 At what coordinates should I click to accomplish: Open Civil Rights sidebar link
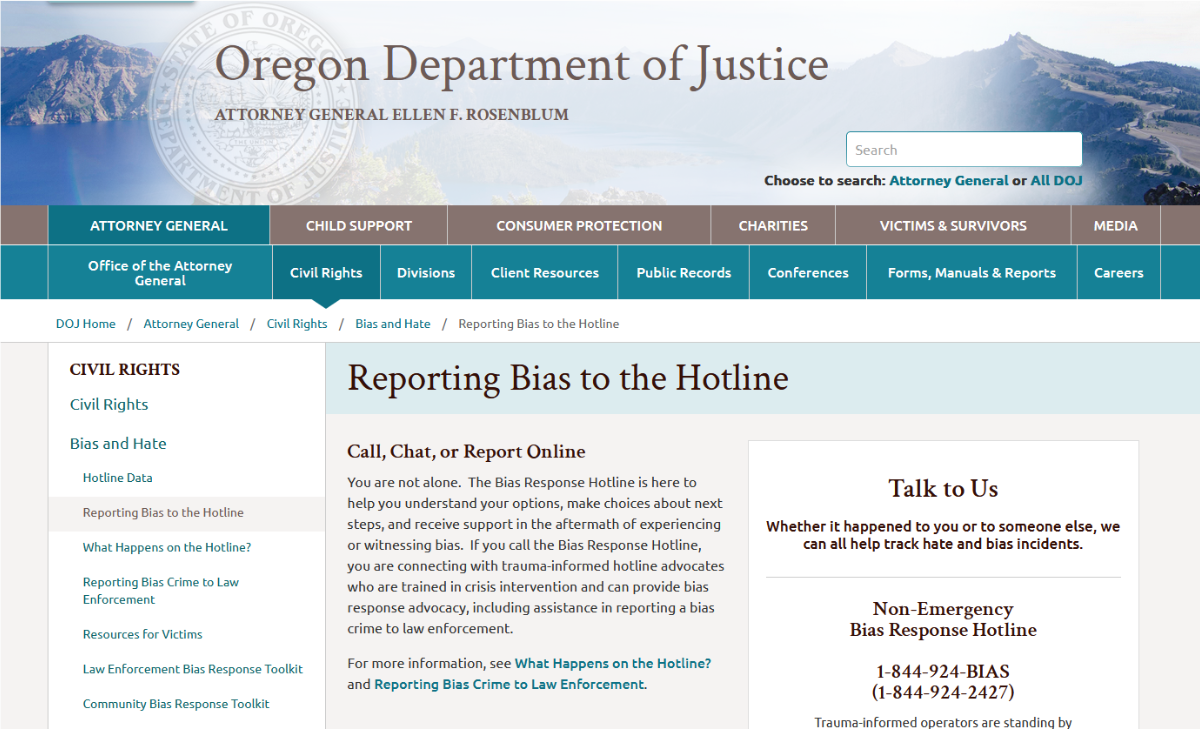point(109,405)
